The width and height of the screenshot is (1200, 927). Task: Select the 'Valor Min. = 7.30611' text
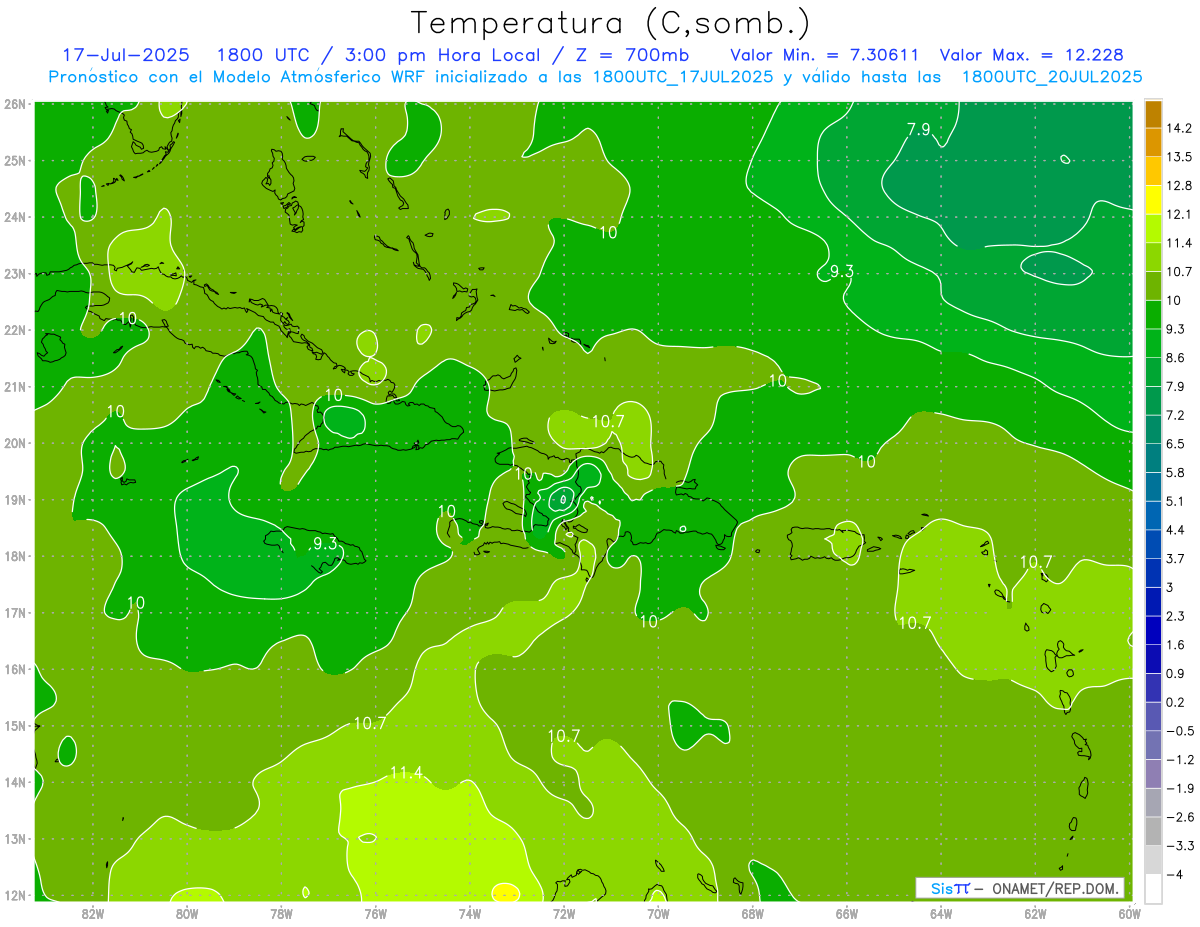click(825, 55)
